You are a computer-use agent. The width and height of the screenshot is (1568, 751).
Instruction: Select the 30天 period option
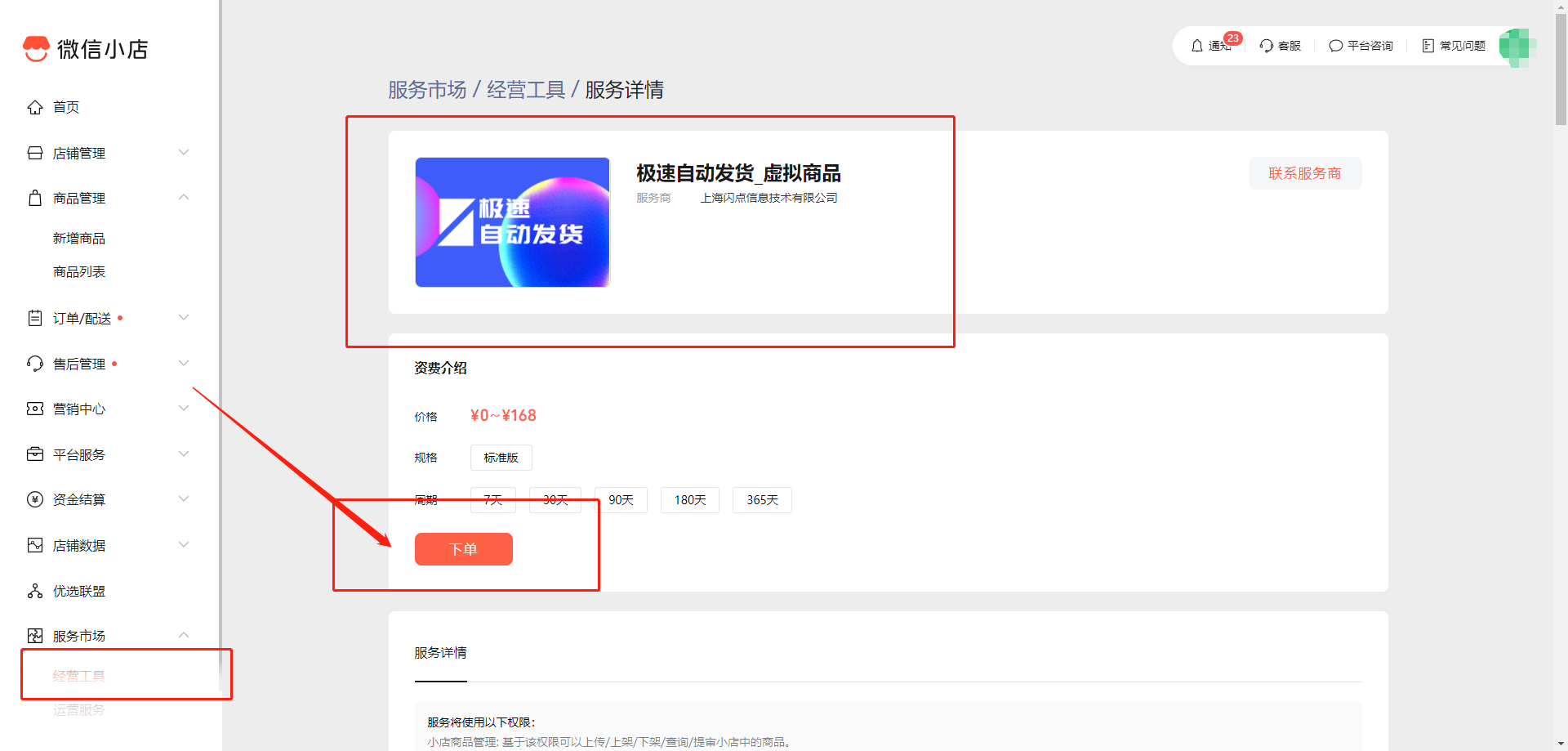point(555,500)
